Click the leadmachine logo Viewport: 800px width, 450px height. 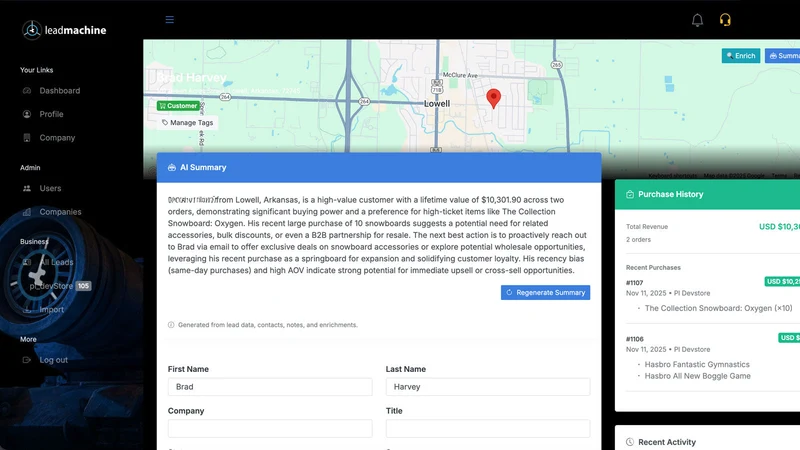click(64, 30)
